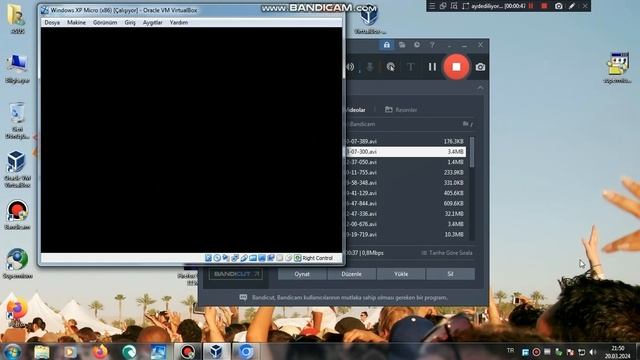Click Tarihe Göre Sırala sort option
The image size is (640, 360).
coord(447,253)
